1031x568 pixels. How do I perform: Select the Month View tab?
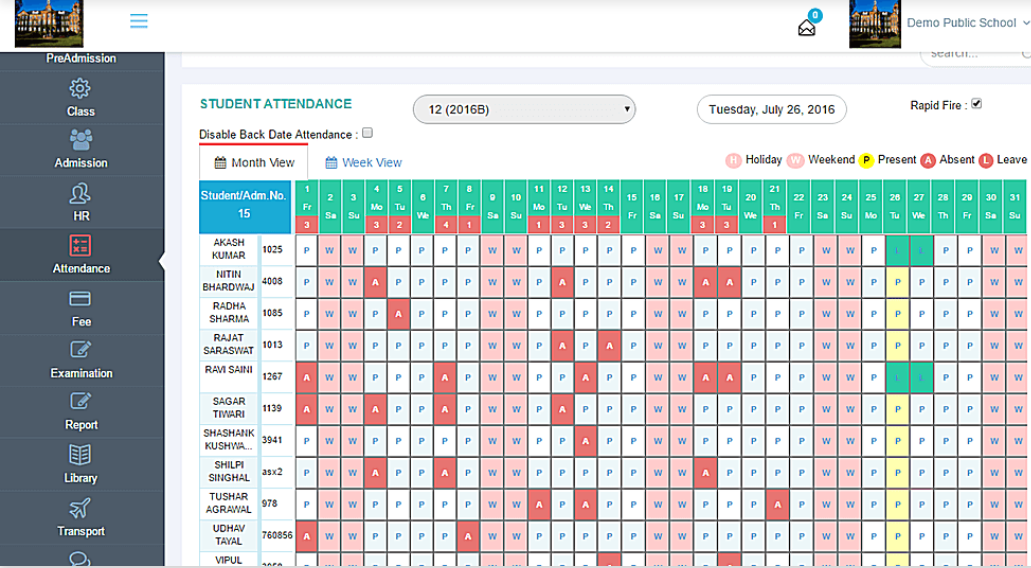click(254, 163)
